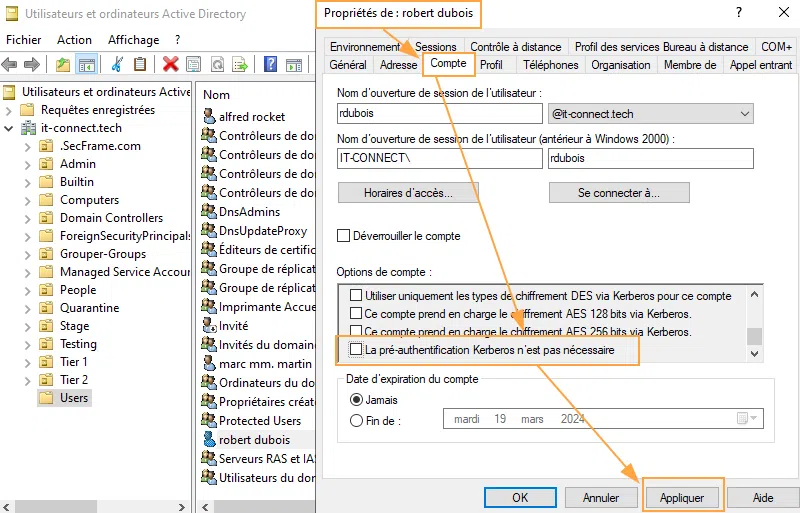Image resolution: width=800 pixels, height=513 pixels.
Task: Expand the Tier 1 OU
Action: (x=28, y=362)
